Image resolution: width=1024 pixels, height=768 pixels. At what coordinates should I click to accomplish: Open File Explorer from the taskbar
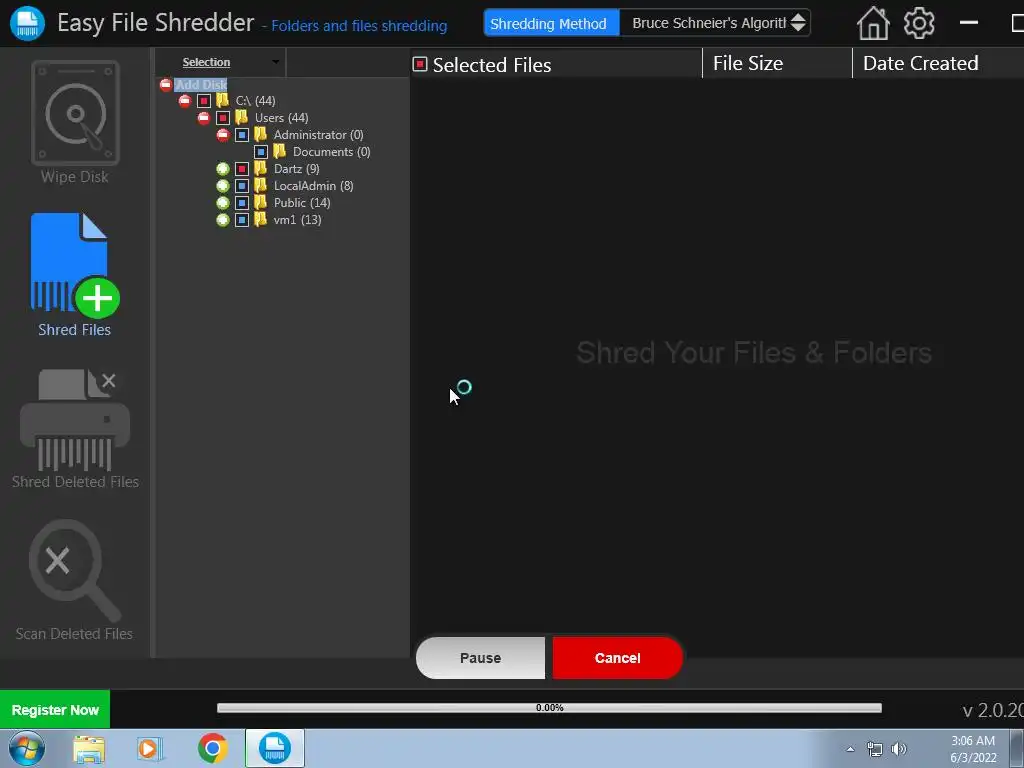(89, 749)
